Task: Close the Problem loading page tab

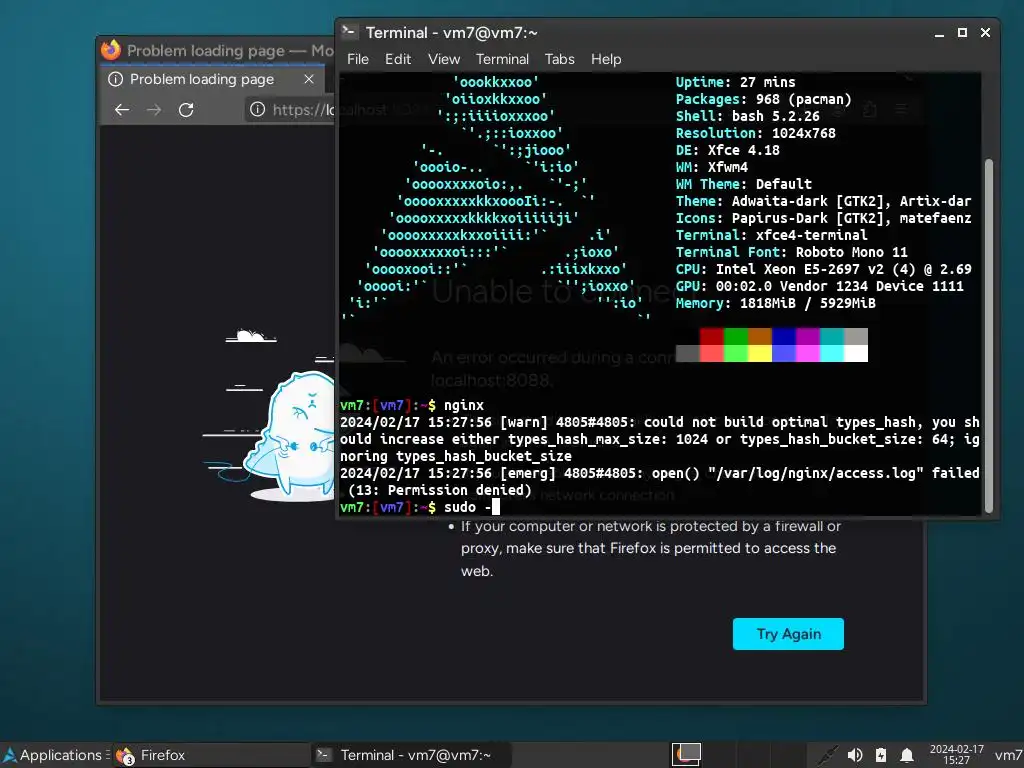Action: pyautogui.click(x=309, y=79)
